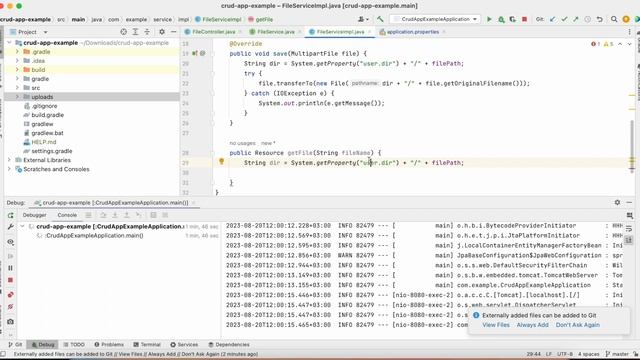Build project using hammer icon

380,19
